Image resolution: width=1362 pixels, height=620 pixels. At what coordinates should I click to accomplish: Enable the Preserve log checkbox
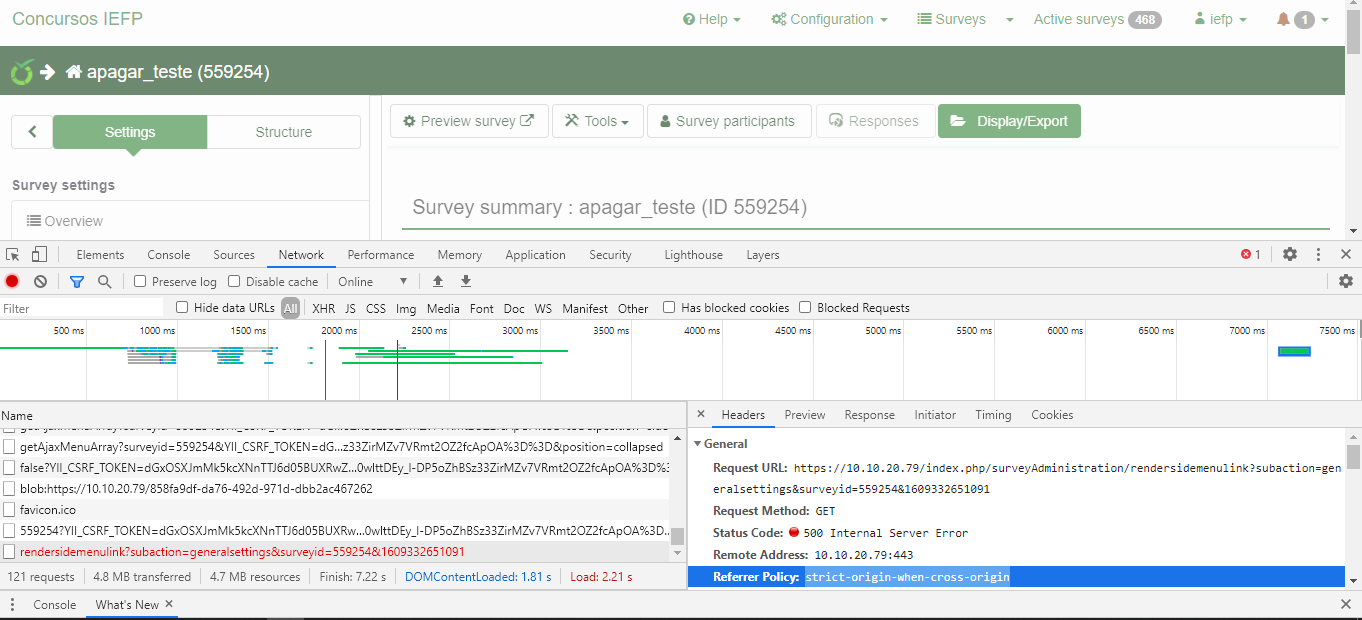click(141, 282)
